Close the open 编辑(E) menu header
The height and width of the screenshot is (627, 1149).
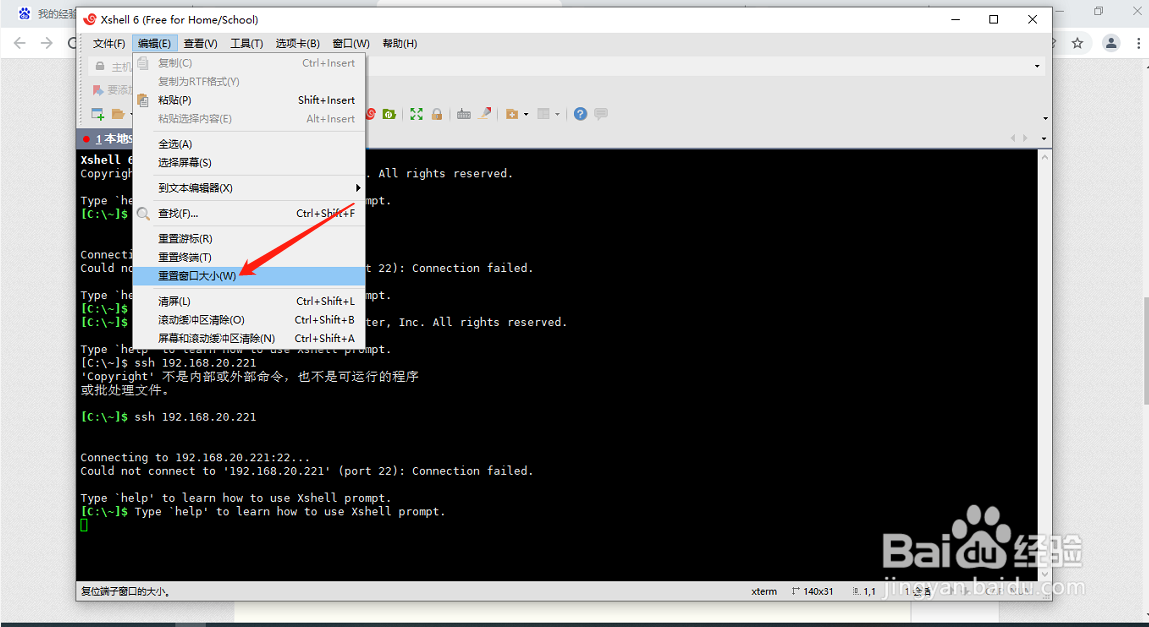(155, 44)
